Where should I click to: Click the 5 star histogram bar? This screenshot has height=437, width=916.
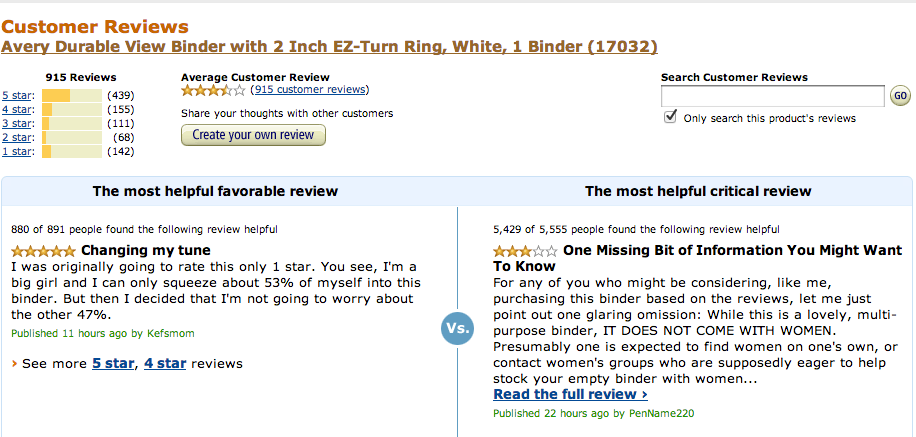(71, 96)
